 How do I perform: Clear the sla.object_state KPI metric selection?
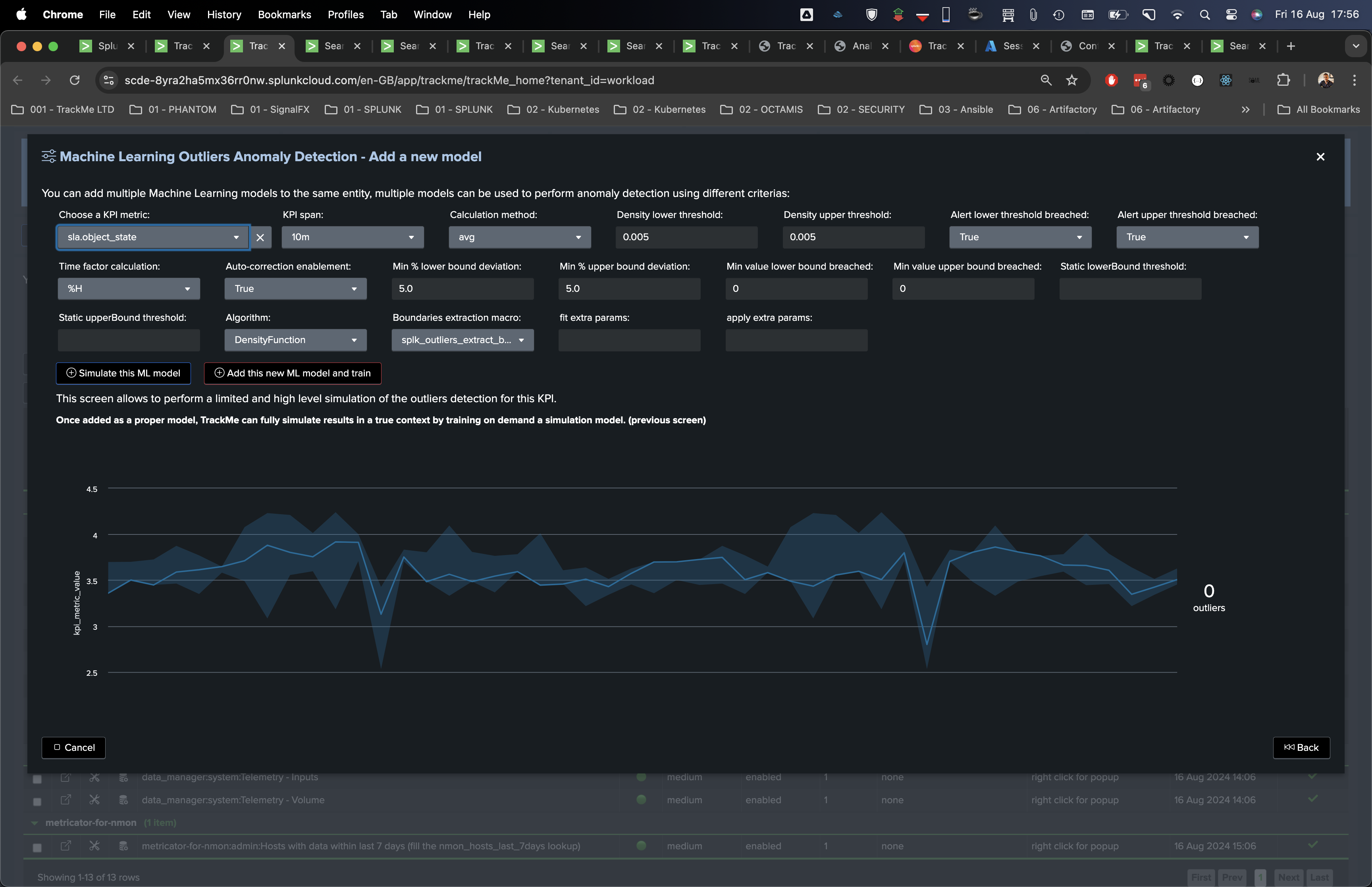click(260, 237)
